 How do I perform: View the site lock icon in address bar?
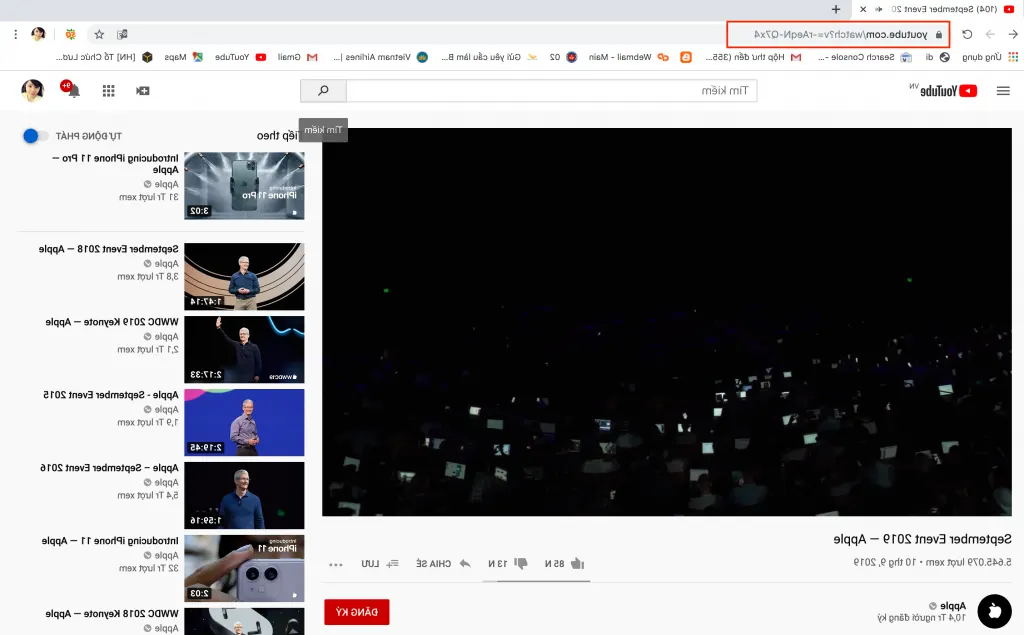[938, 35]
